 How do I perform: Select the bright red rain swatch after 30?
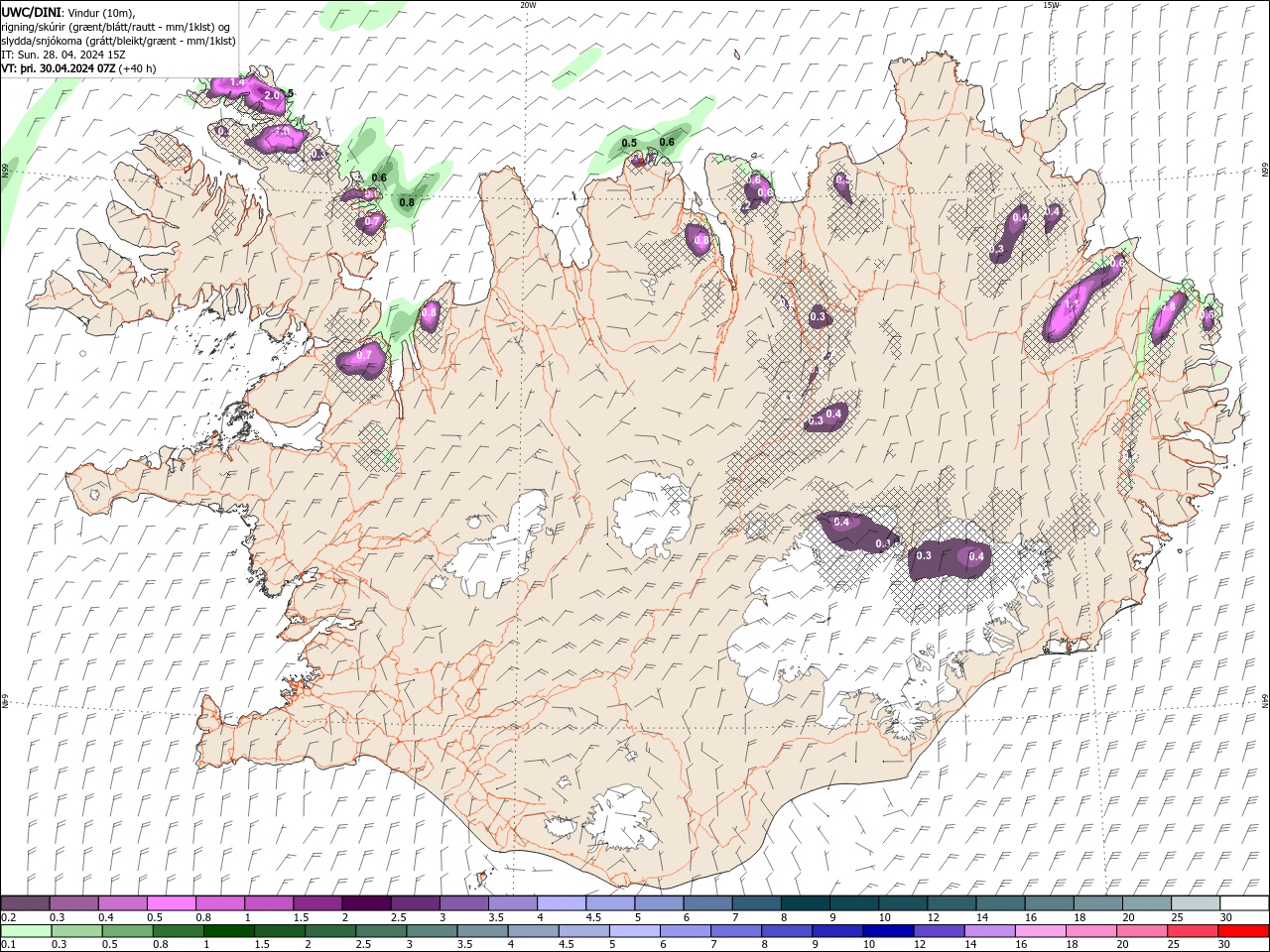pyautogui.click(x=1242, y=931)
